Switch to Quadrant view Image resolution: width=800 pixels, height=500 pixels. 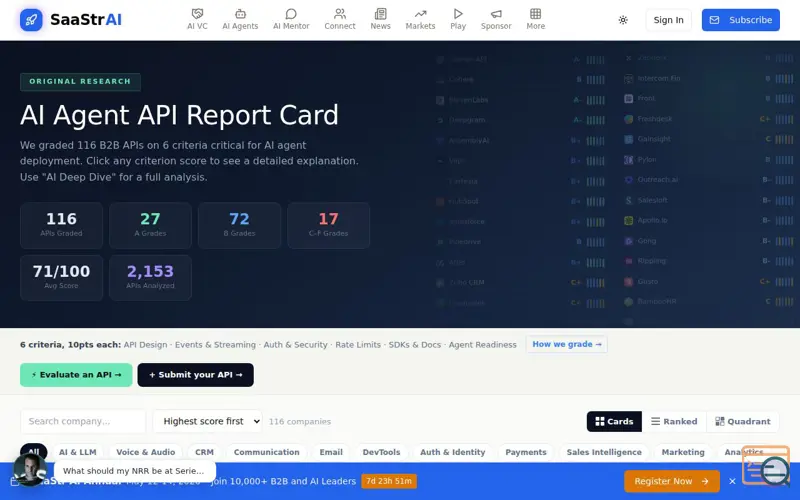(743, 421)
